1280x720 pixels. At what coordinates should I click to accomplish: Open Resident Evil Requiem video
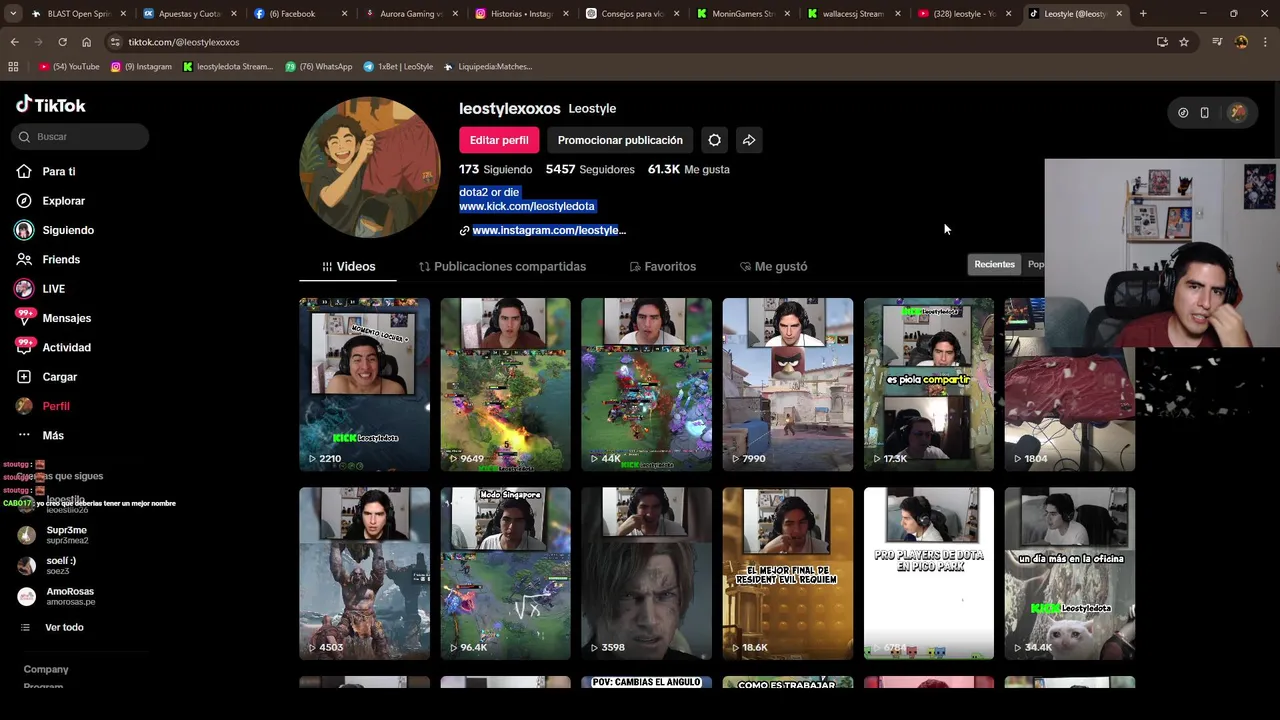(x=787, y=573)
